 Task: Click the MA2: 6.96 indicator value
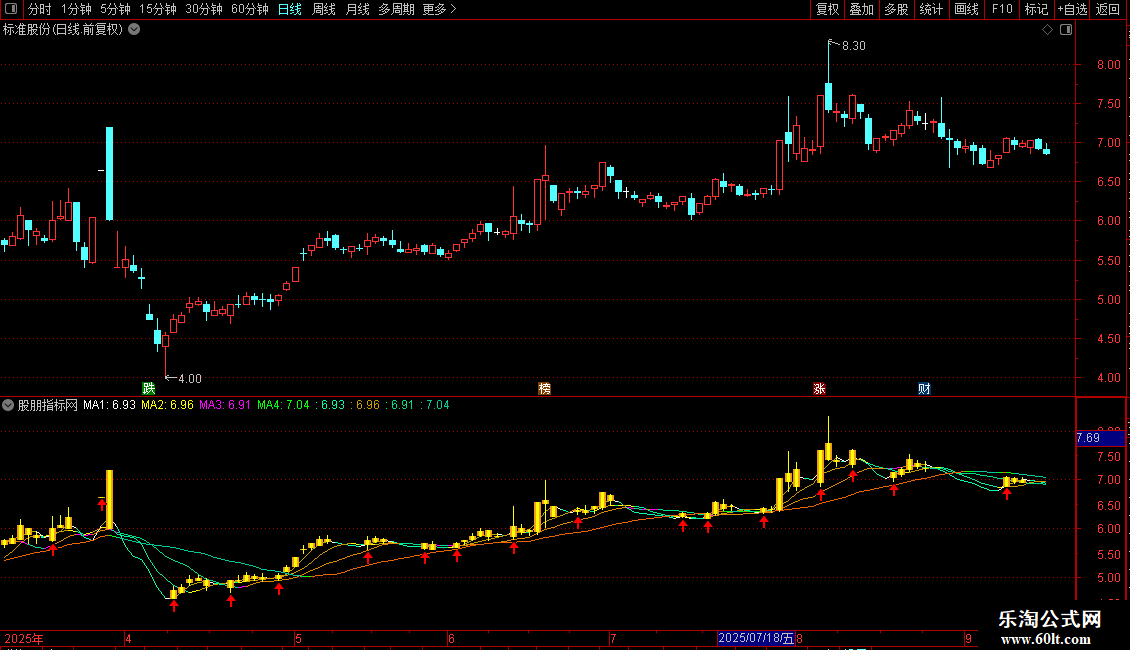pyautogui.click(x=167, y=405)
